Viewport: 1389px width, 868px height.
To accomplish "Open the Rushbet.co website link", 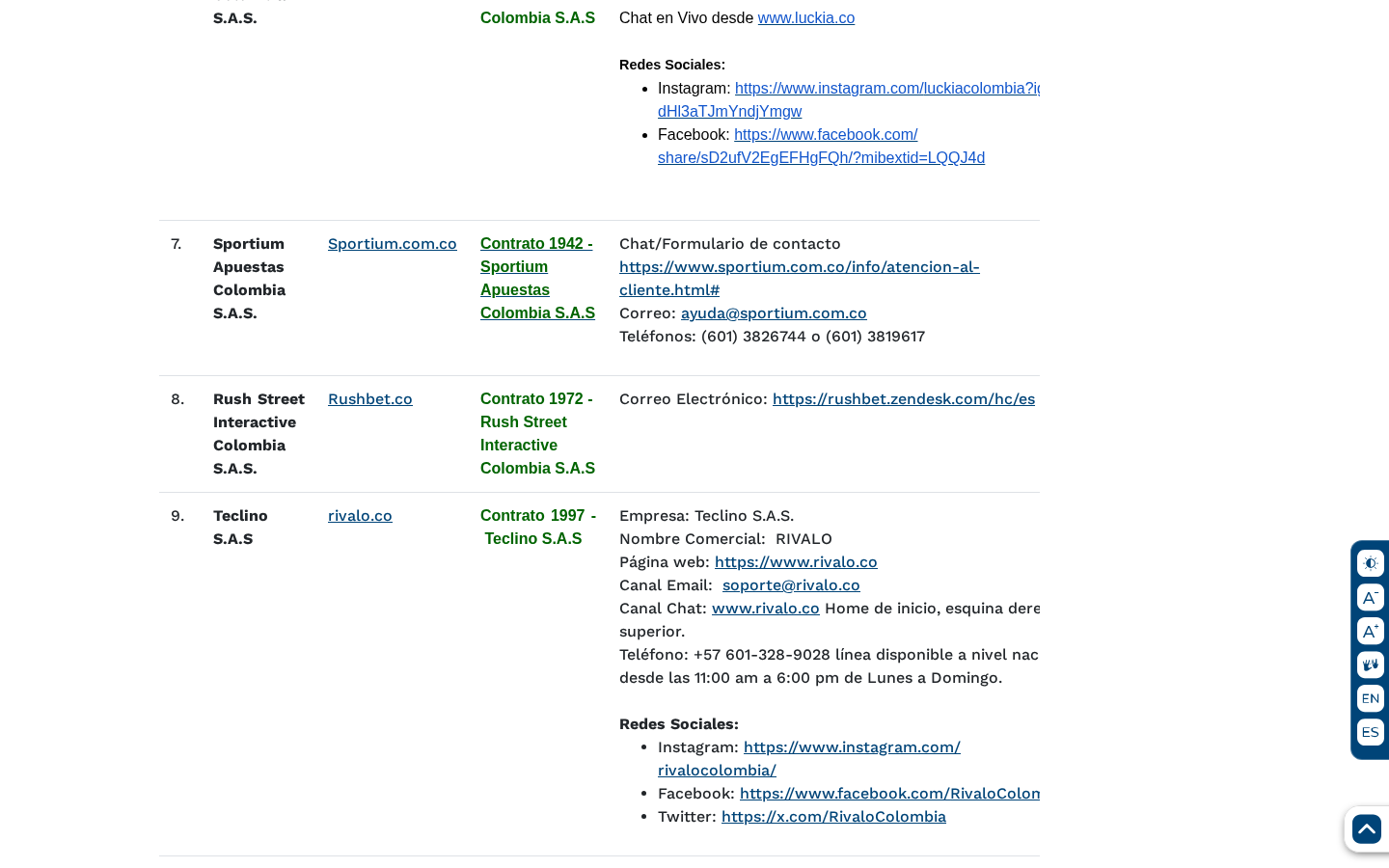I will click(x=369, y=398).
